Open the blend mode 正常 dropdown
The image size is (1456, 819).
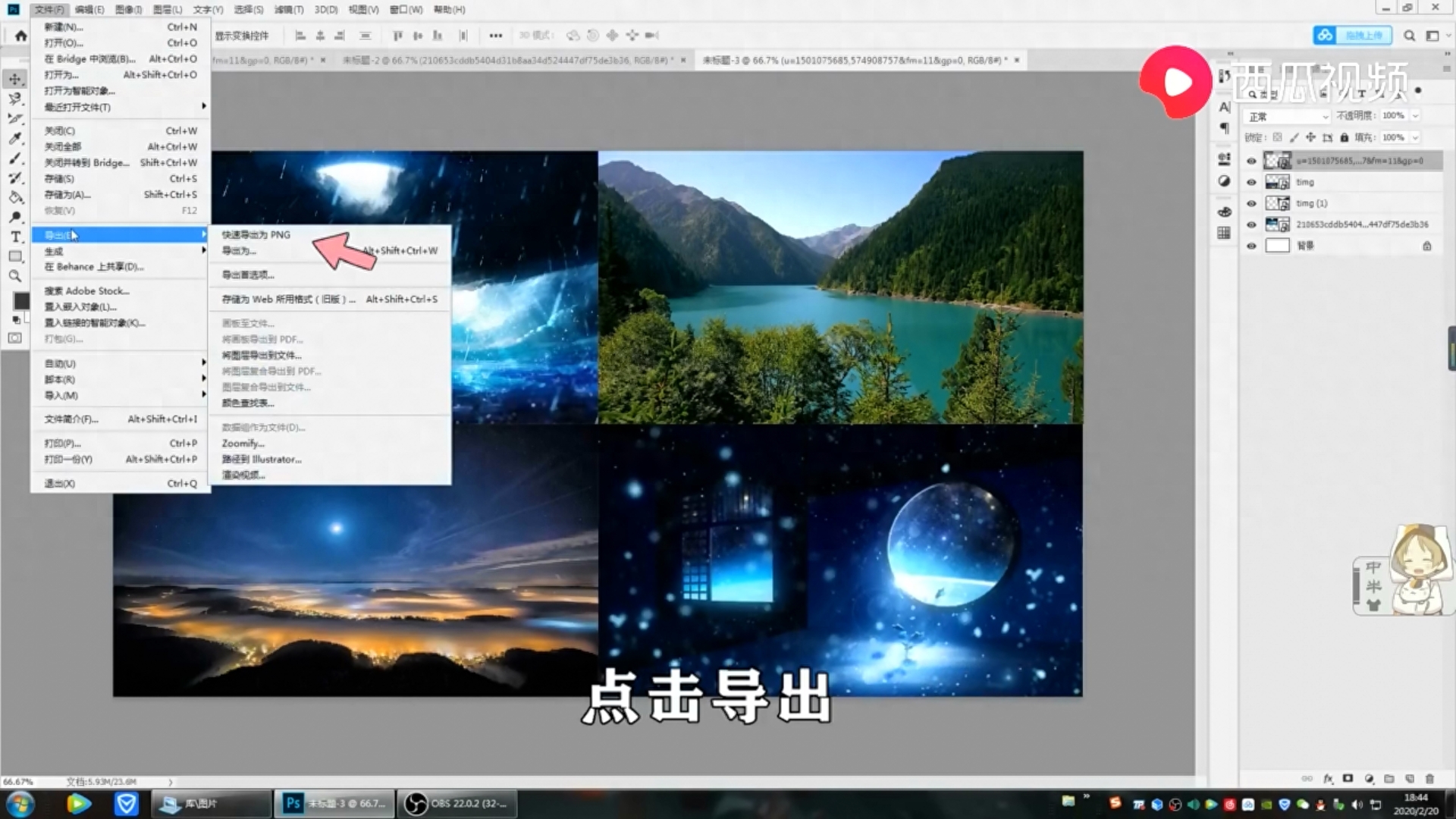[x=1288, y=117]
